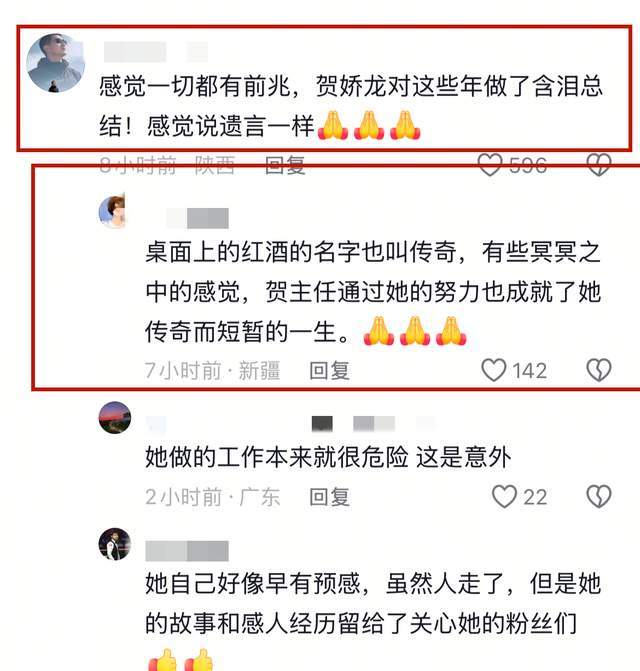Open sunset avatar of the Guangdong commenter

point(115,418)
